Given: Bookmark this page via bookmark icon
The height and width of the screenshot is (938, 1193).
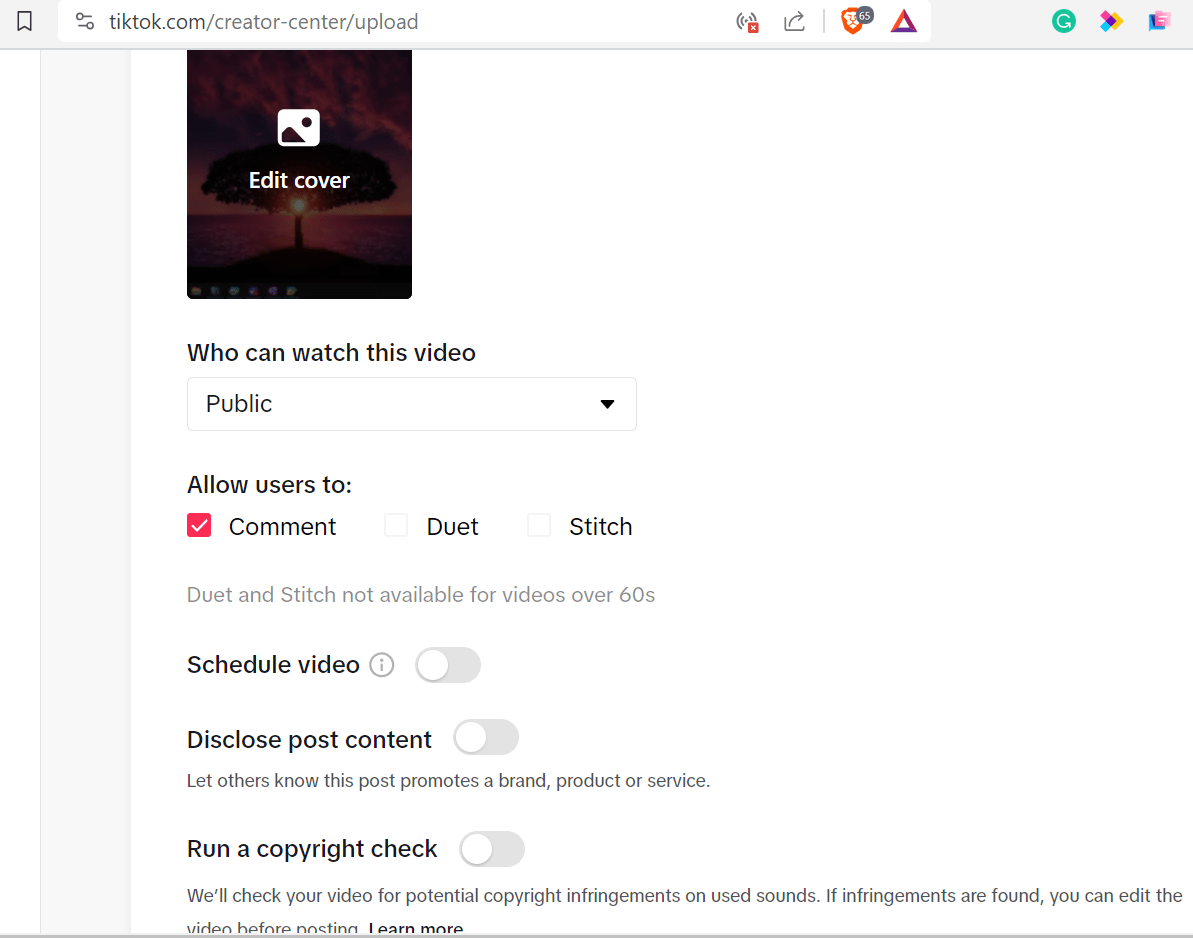Looking at the screenshot, I should click(24, 21).
